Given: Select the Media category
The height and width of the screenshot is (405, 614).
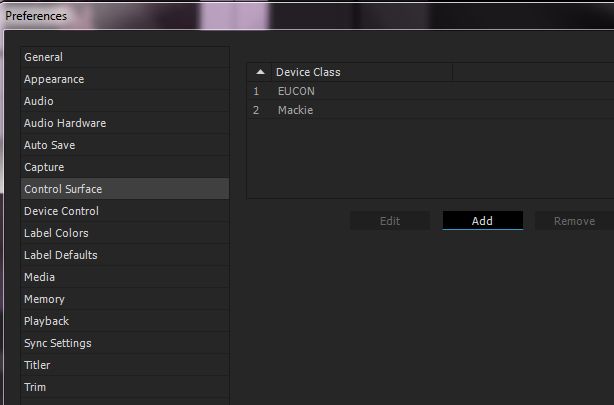Looking at the screenshot, I should click(40, 277).
